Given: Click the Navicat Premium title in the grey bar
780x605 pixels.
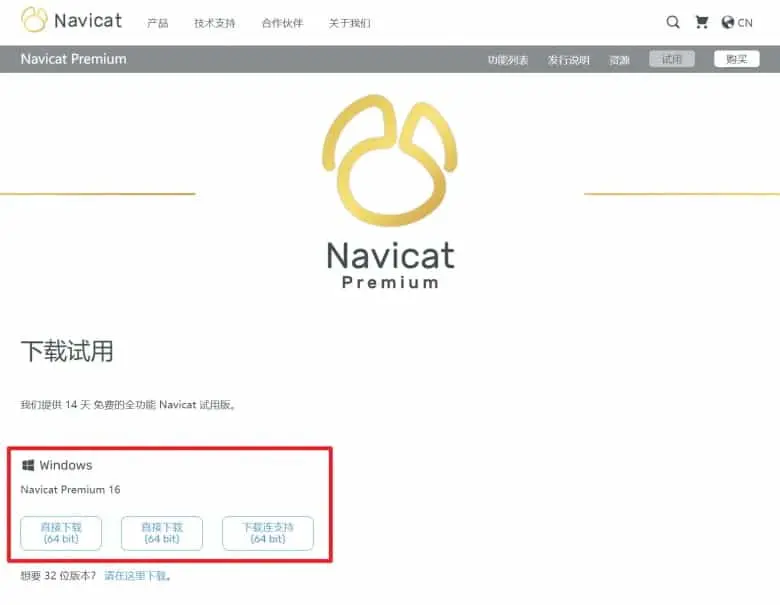Looking at the screenshot, I should pos(74,59).
